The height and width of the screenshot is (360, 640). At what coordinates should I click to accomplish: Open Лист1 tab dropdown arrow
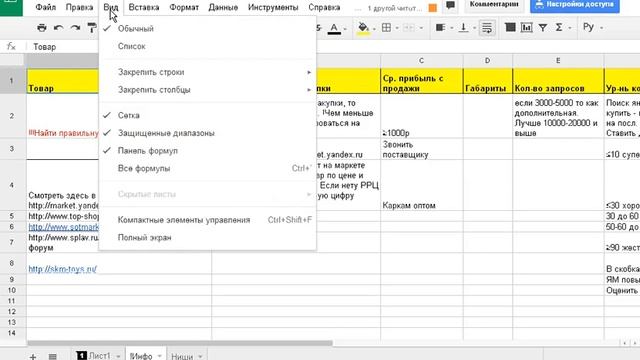coord(118,357)
